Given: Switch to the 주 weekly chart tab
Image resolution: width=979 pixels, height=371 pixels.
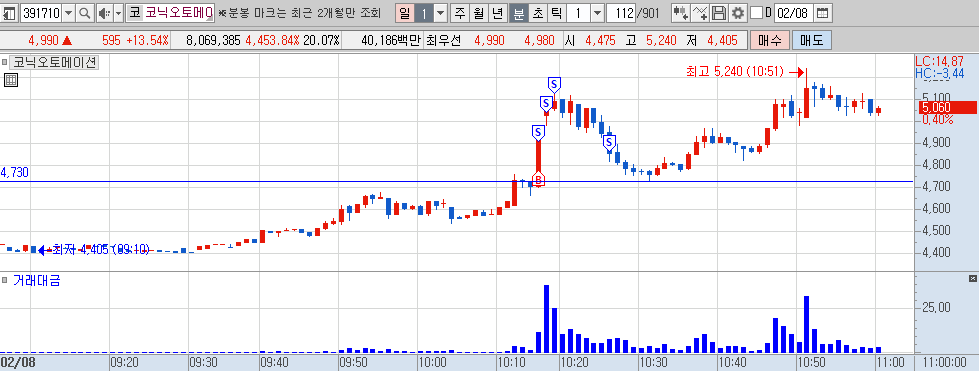Looking at the screenshot, I should tap(460, 12).
